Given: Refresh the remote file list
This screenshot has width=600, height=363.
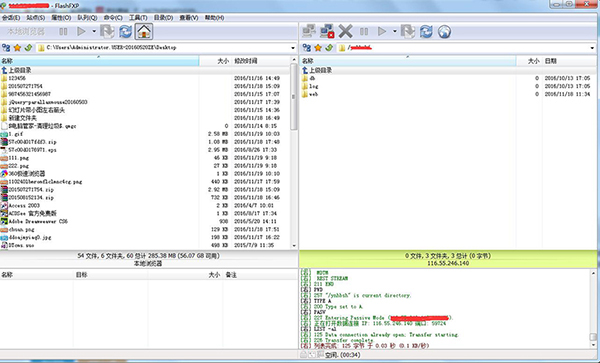Looking at the screenshot, I should 426,31.
